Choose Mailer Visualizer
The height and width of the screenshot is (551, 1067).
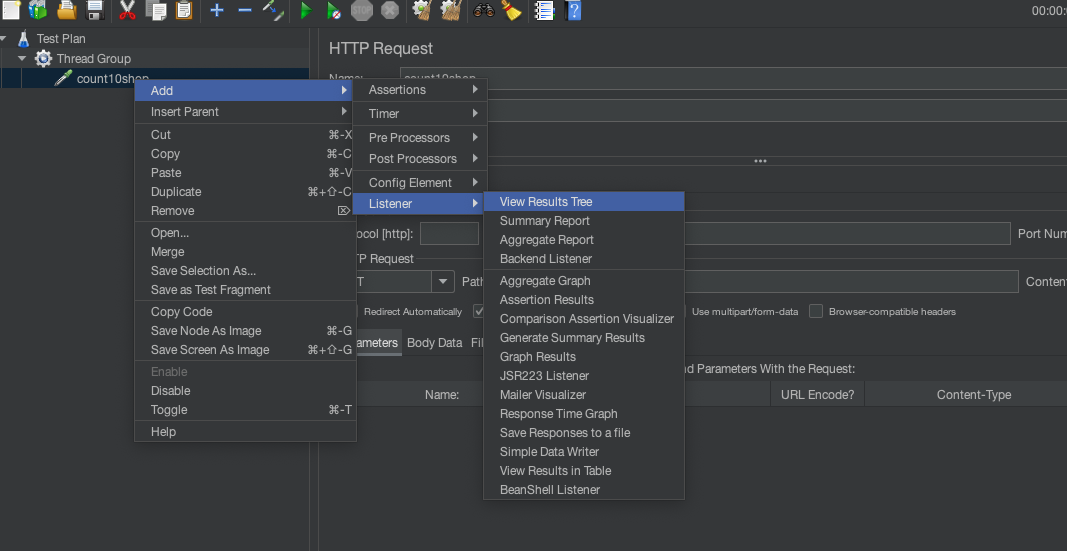click(x=584, y=395)
